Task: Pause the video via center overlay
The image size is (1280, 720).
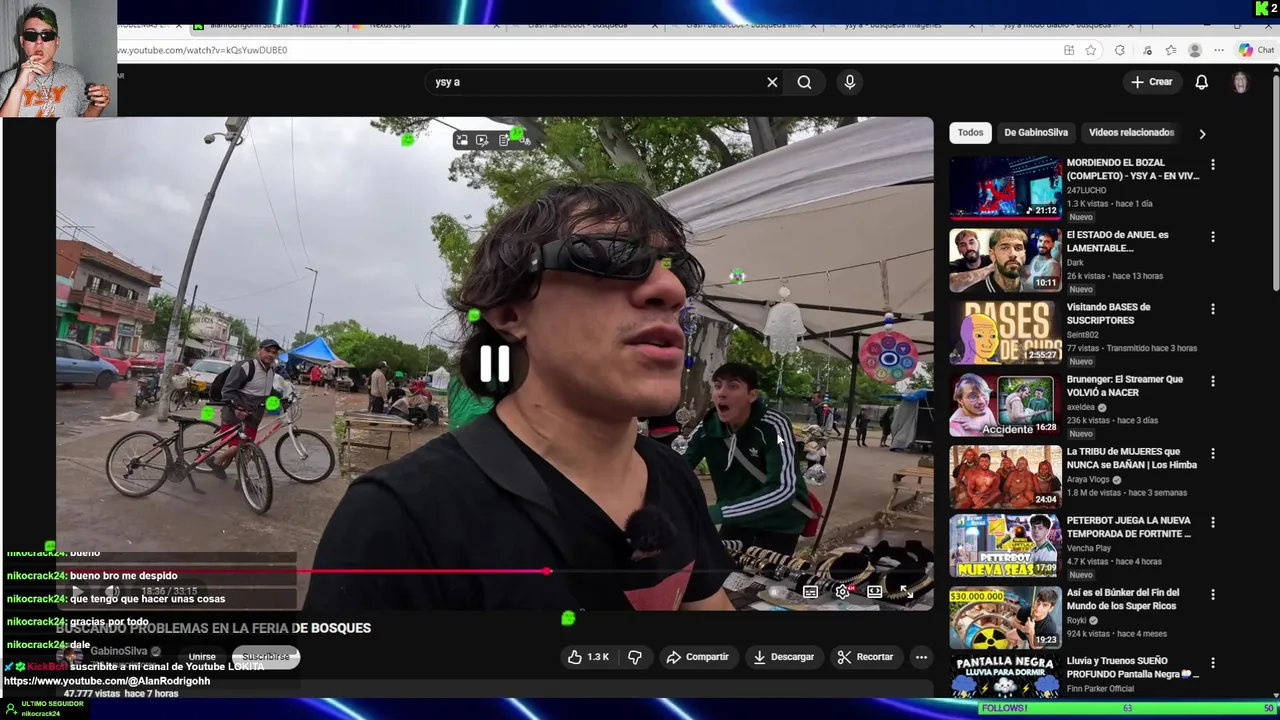Action: point(495,364)
